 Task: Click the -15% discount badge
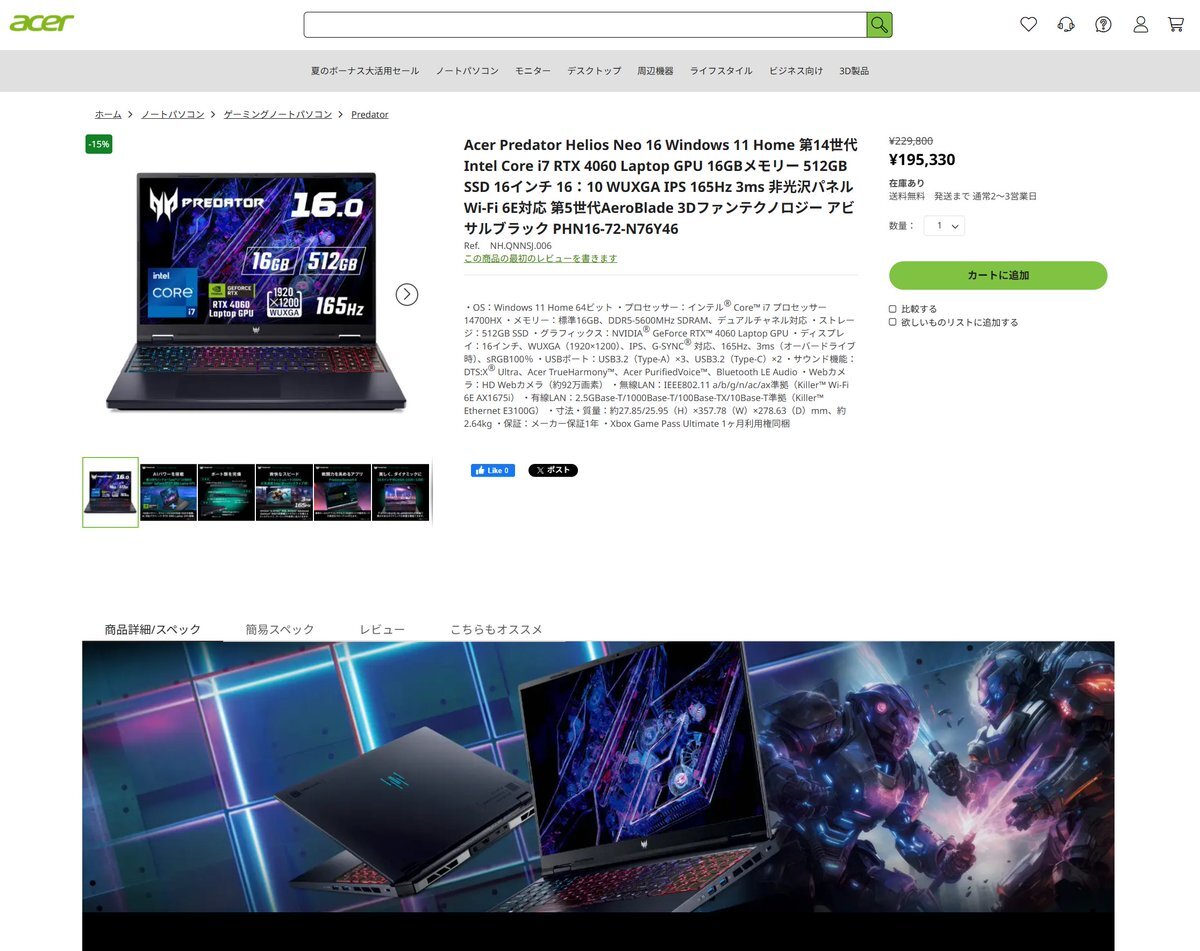click(x=99, y=144)
